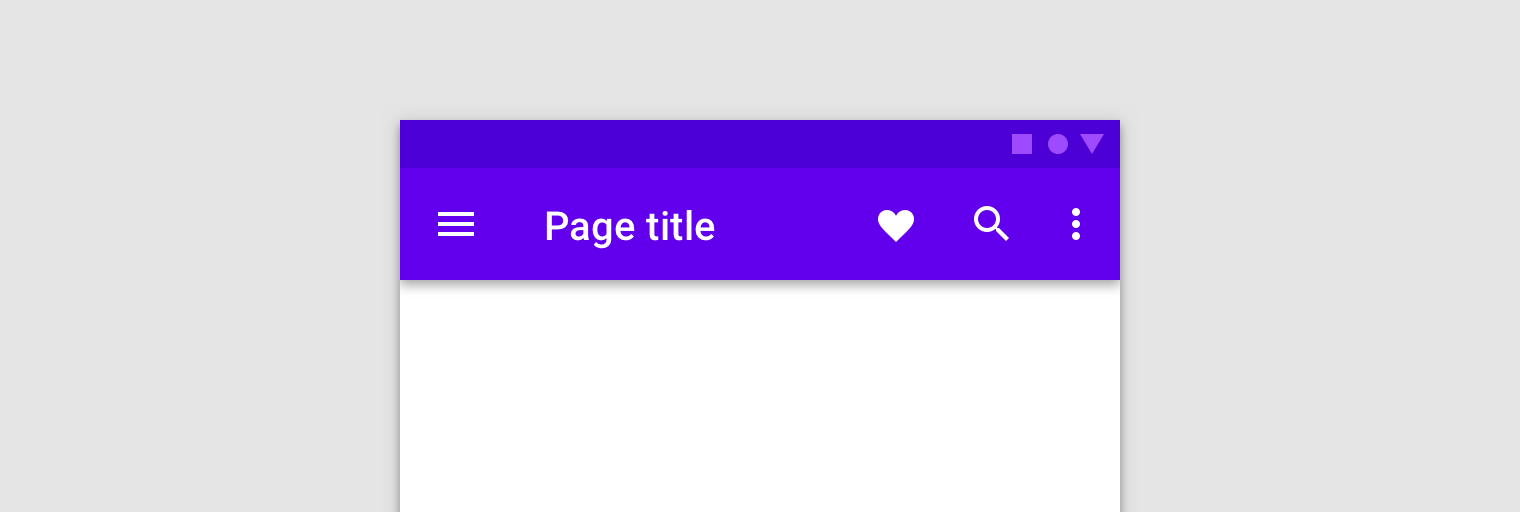Open the hamburger navigation menu
This screenshot has height=512, width=1520.
456,225
